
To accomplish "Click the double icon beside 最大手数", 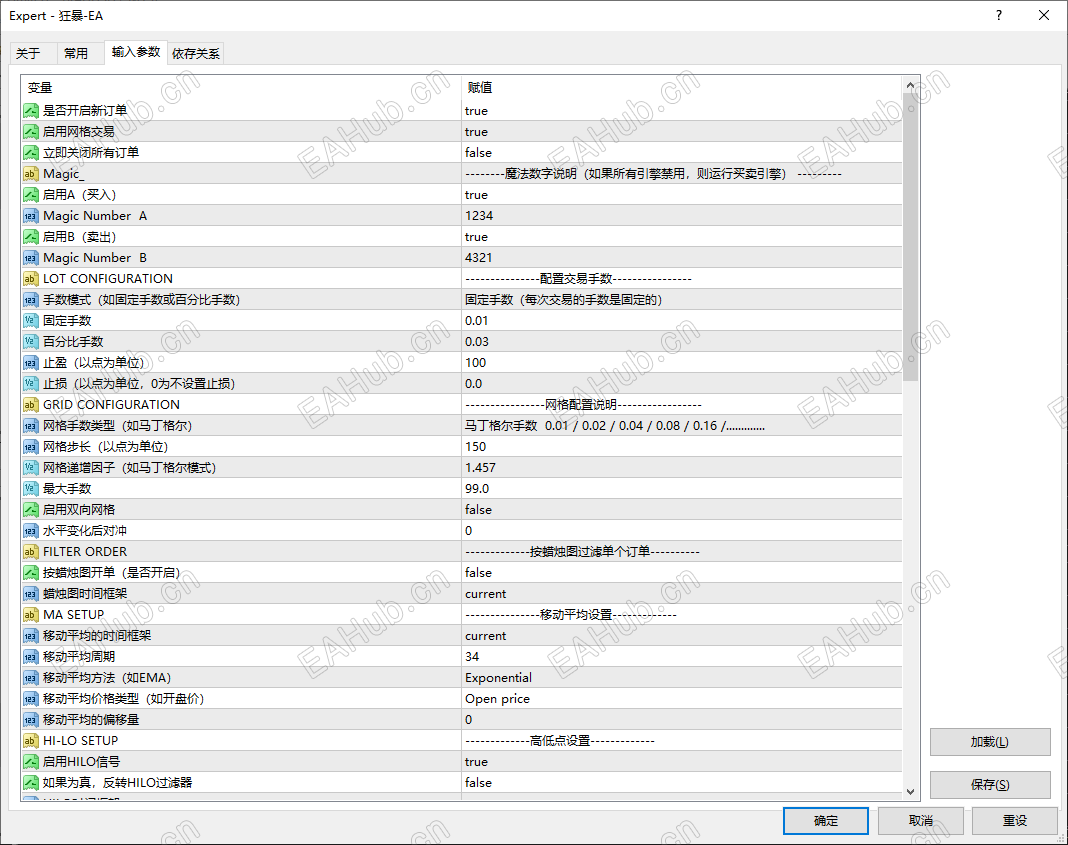I will [31, 488].
